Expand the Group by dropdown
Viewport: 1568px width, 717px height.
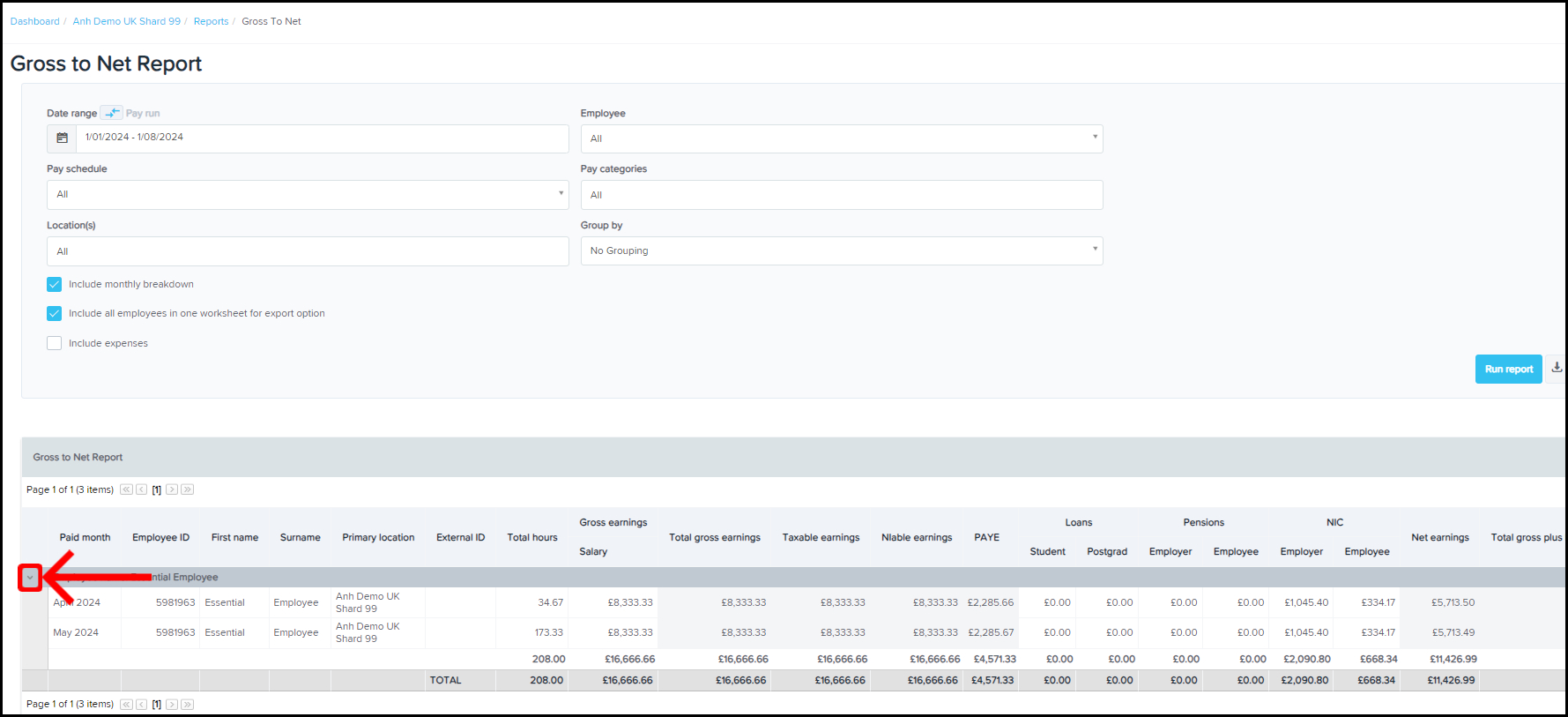tap(841, 251)
